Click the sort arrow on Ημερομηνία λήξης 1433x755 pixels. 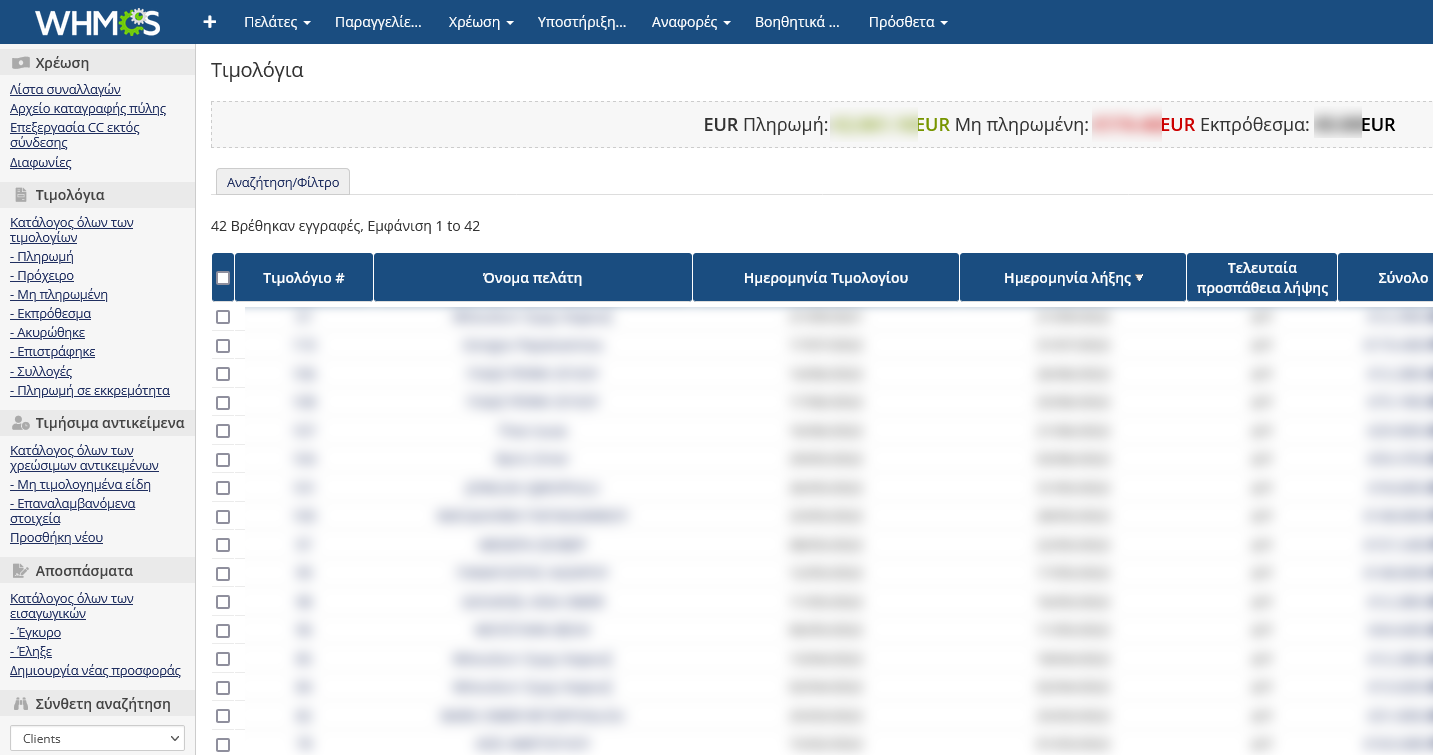[x=1139, y=278]
